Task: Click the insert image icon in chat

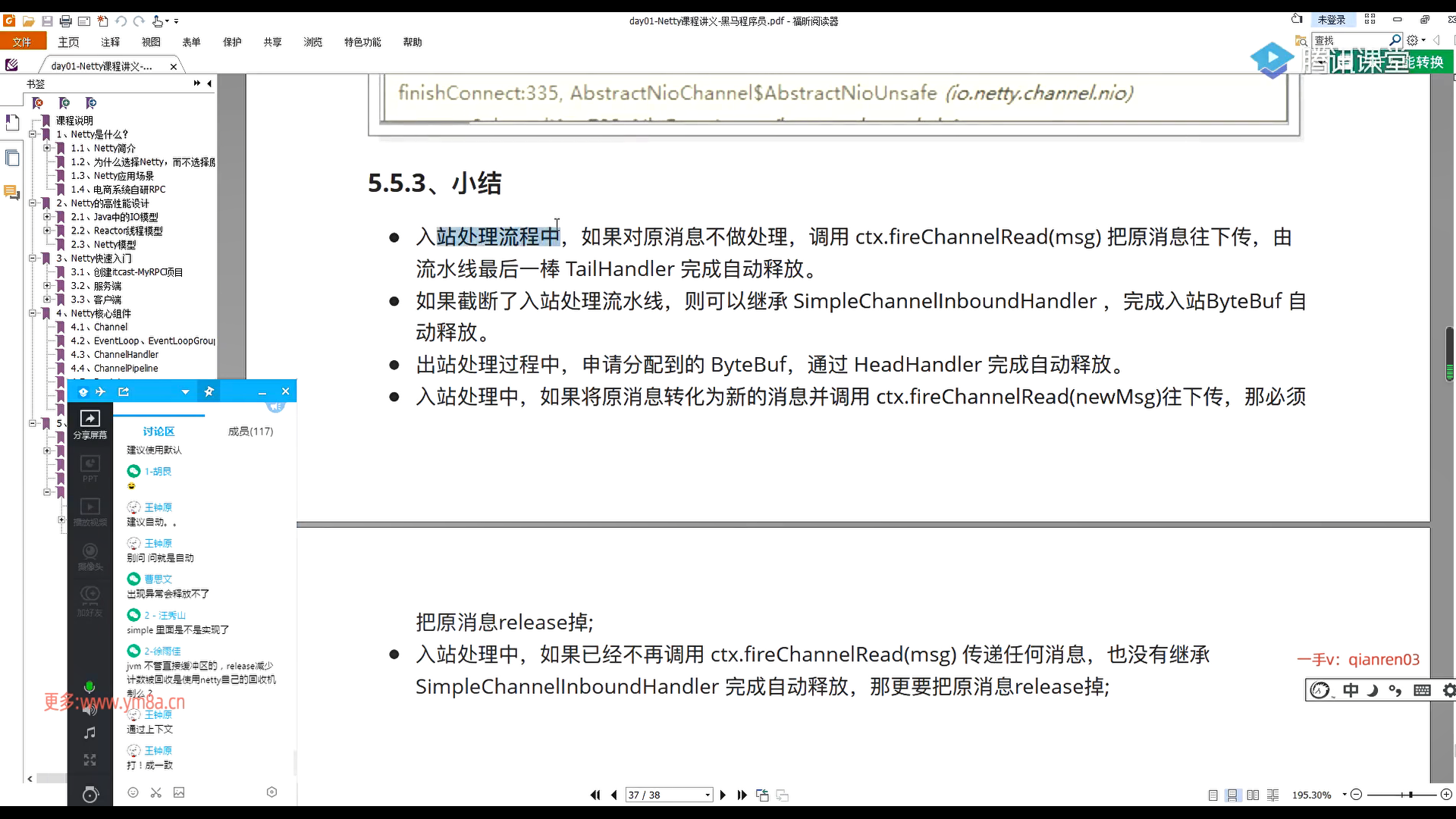Action: pos(179,792)
